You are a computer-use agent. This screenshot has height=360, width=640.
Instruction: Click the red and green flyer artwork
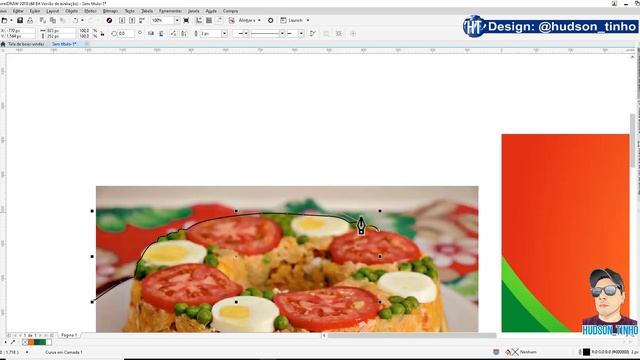click(x=565, y=233)
